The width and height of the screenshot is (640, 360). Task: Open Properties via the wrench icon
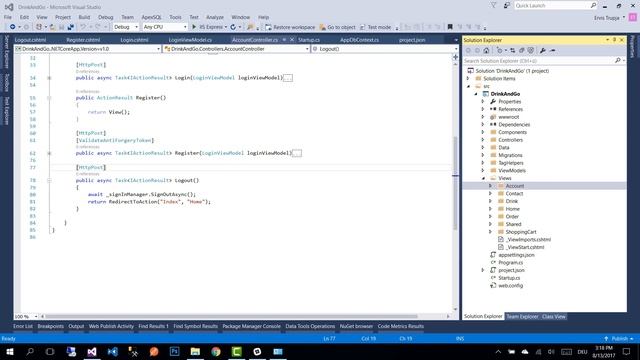(x=542, y=51)
